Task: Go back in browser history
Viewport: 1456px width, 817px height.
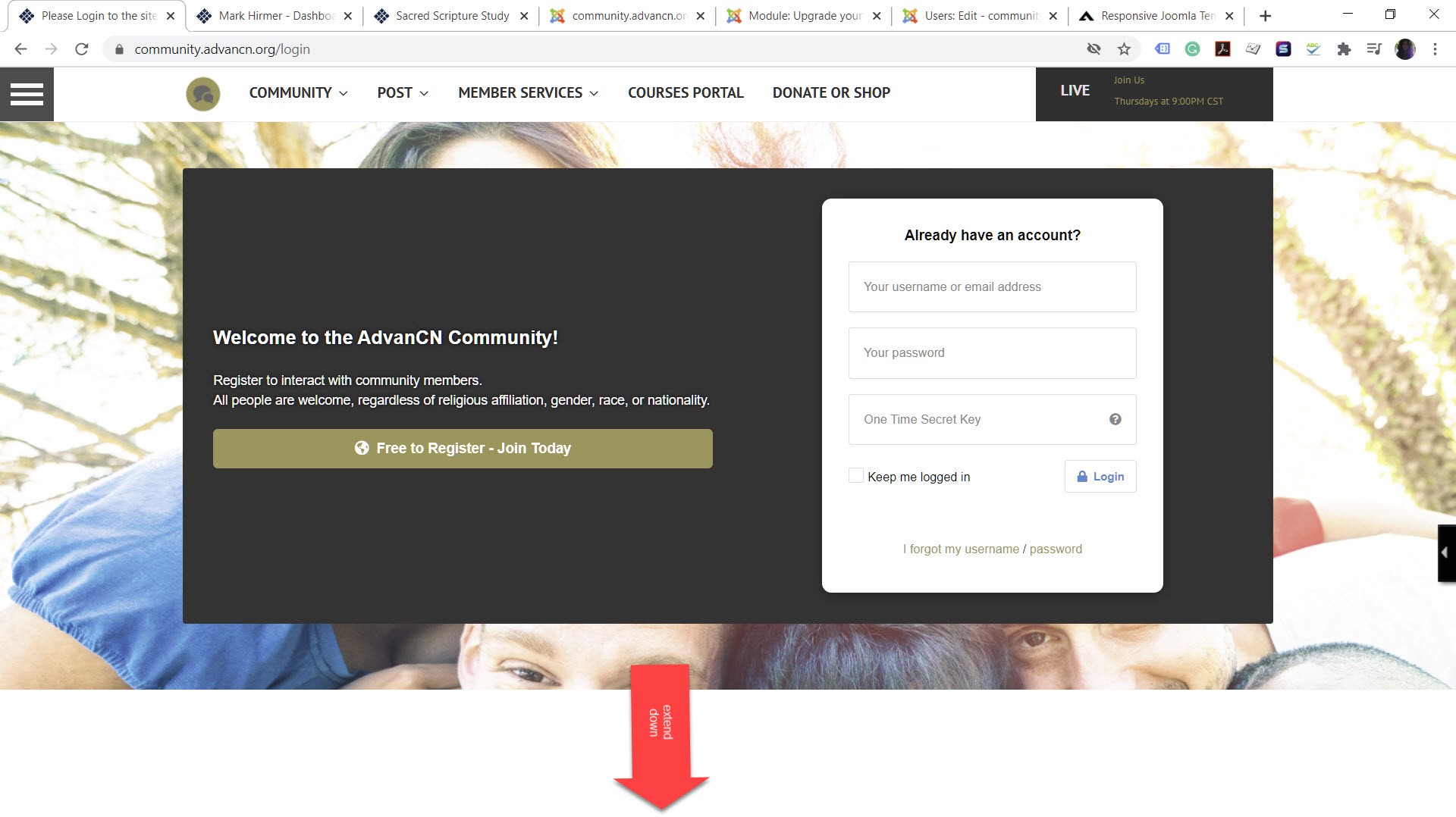Action: [x=20, y=49]
